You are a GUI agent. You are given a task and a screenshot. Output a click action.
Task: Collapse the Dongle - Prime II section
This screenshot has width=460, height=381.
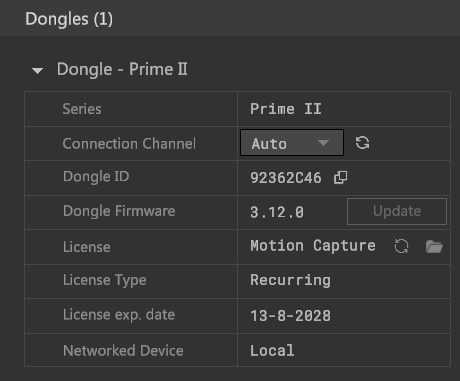[37, 70]
